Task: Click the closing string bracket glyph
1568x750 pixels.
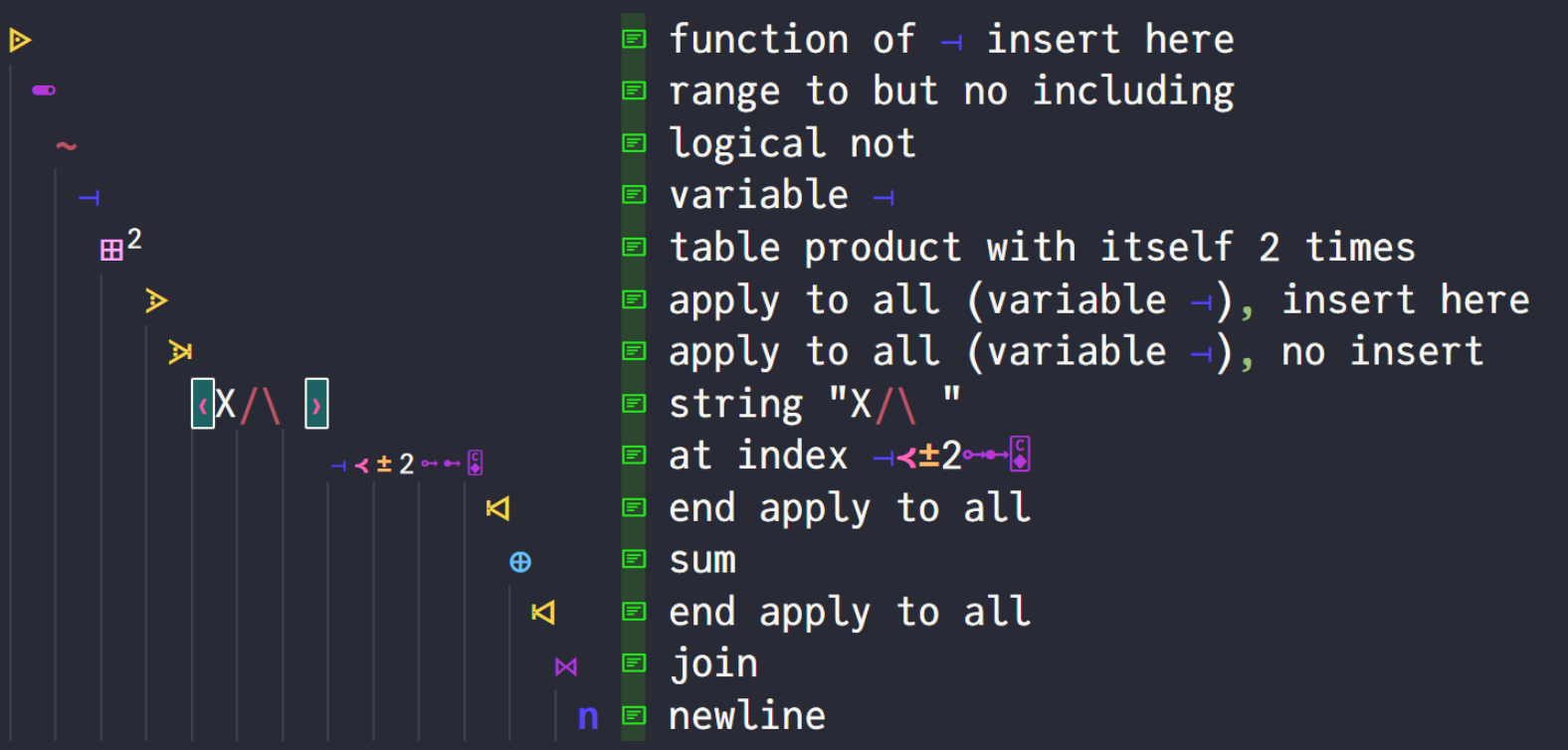Action: [316, 404]
